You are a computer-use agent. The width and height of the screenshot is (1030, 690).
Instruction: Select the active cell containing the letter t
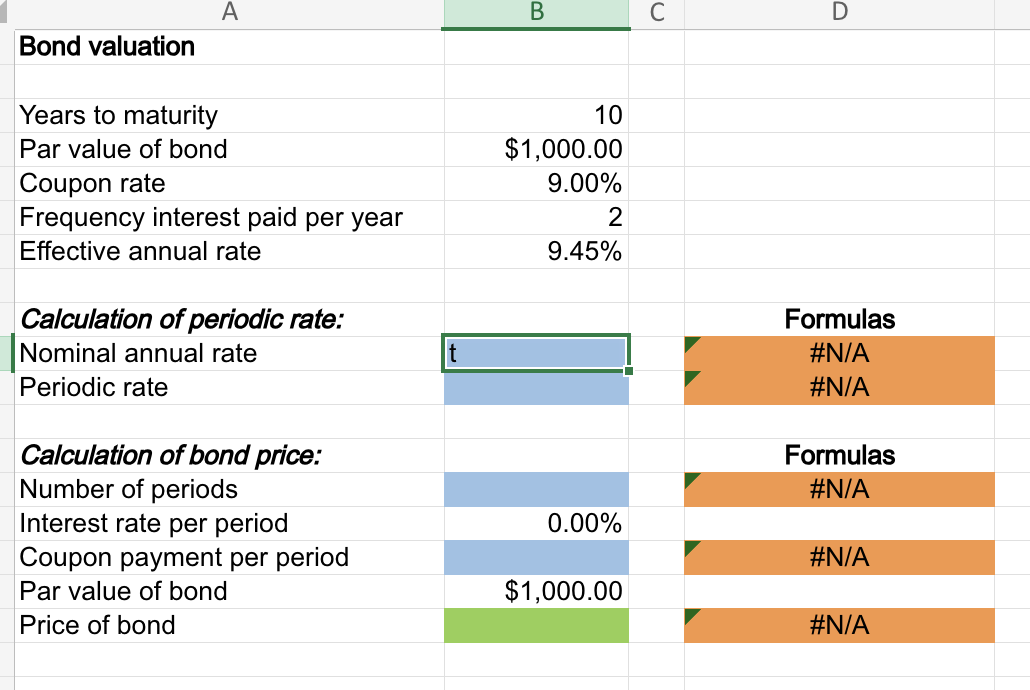536,353
